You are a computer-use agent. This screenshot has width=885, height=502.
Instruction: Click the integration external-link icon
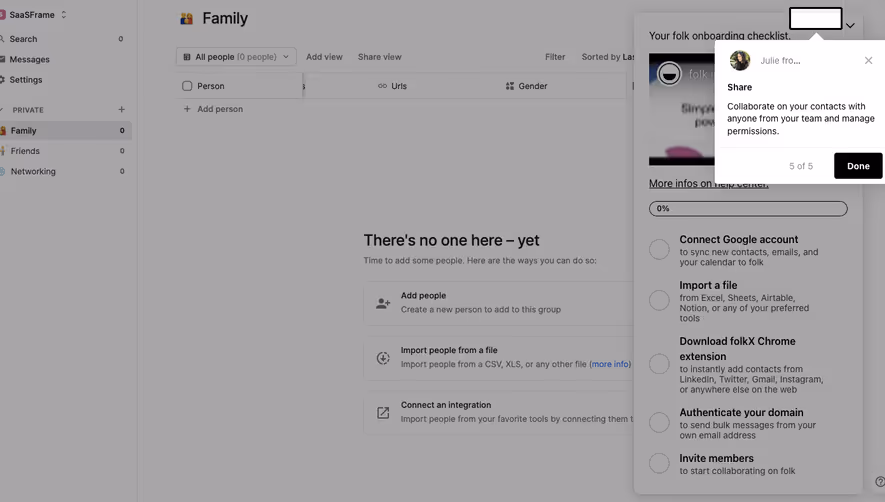383,413
